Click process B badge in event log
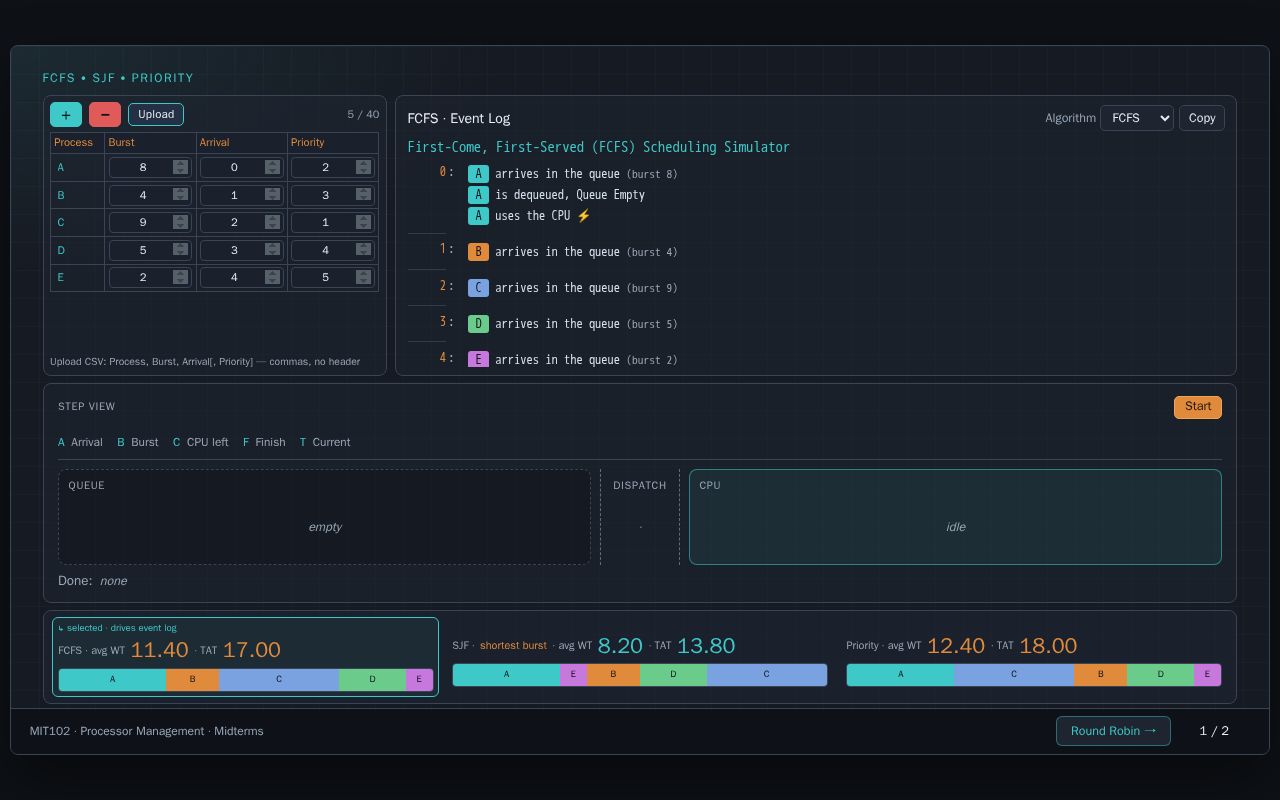This screenshot has height=800, width=1280. click(478, 252)
